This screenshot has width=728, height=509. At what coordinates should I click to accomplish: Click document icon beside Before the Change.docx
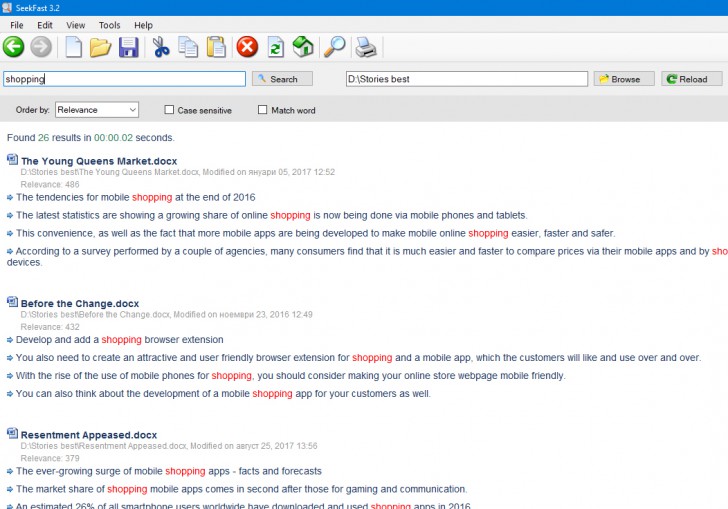coord(13,302)
